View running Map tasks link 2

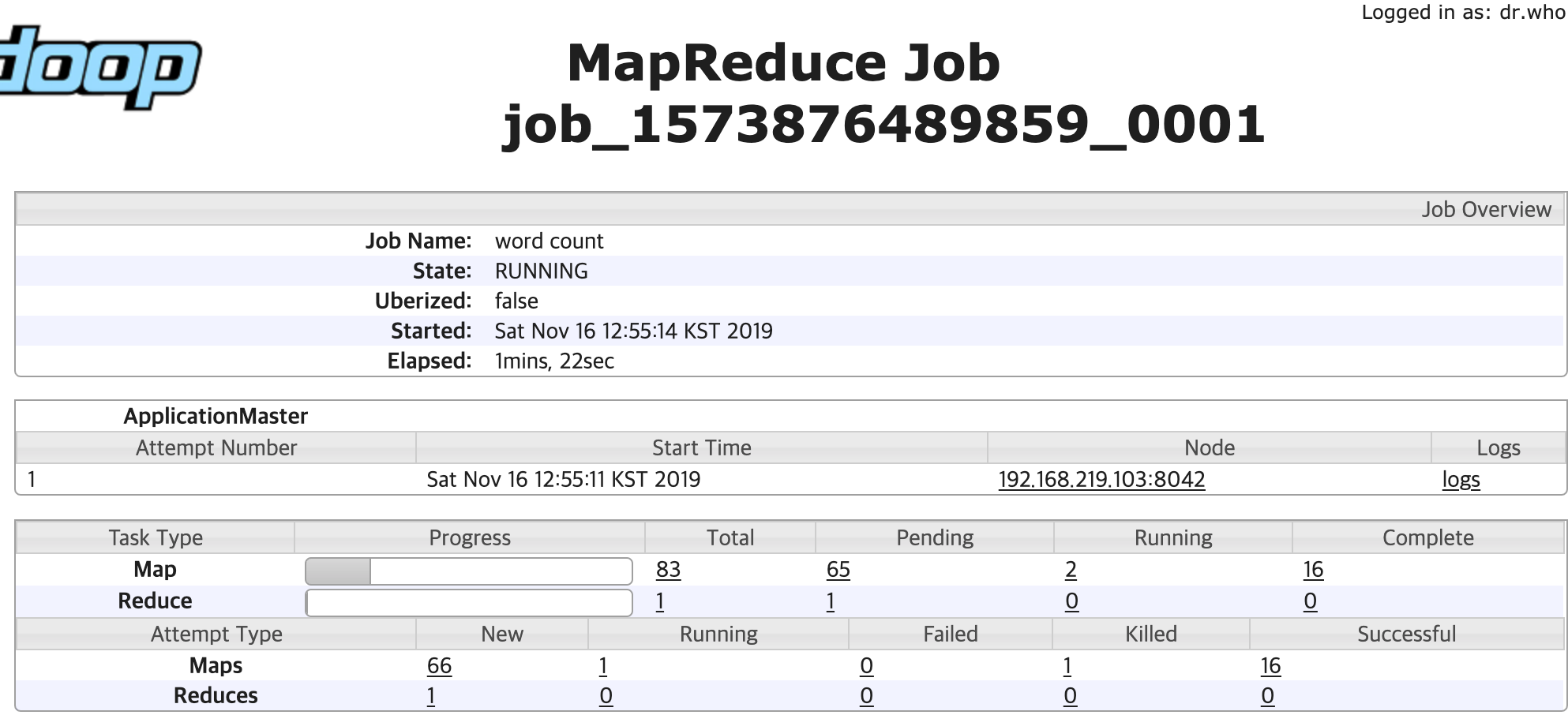[x=1070, y=569]
